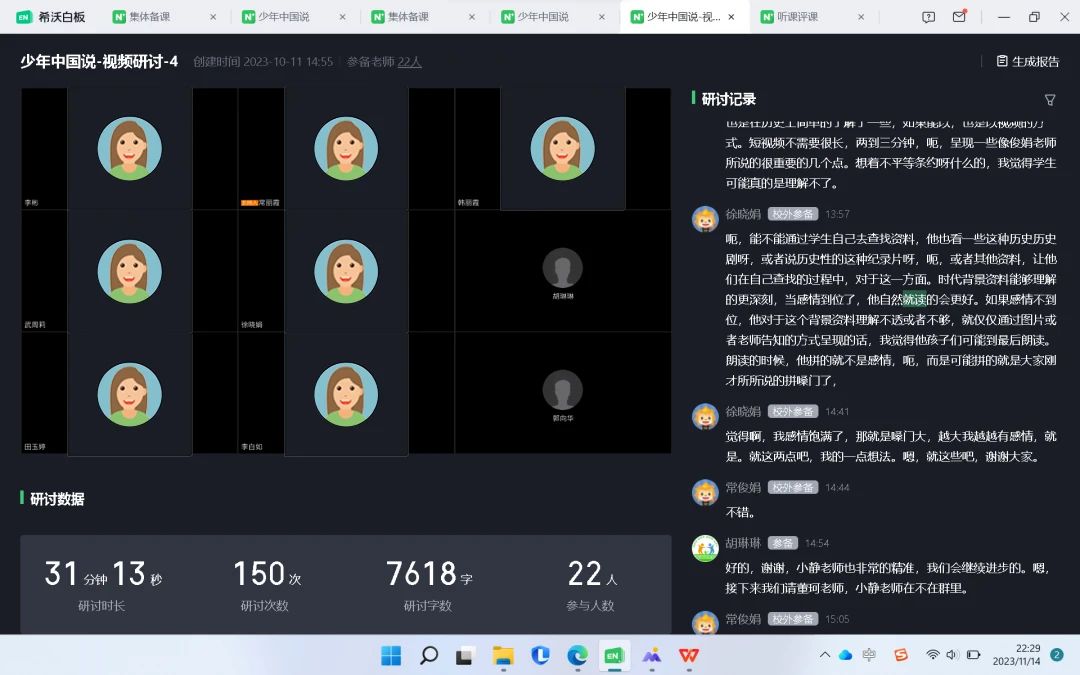
Task: Select 胡琳琳's grey avatar video tile
Action: pos(562,267)
